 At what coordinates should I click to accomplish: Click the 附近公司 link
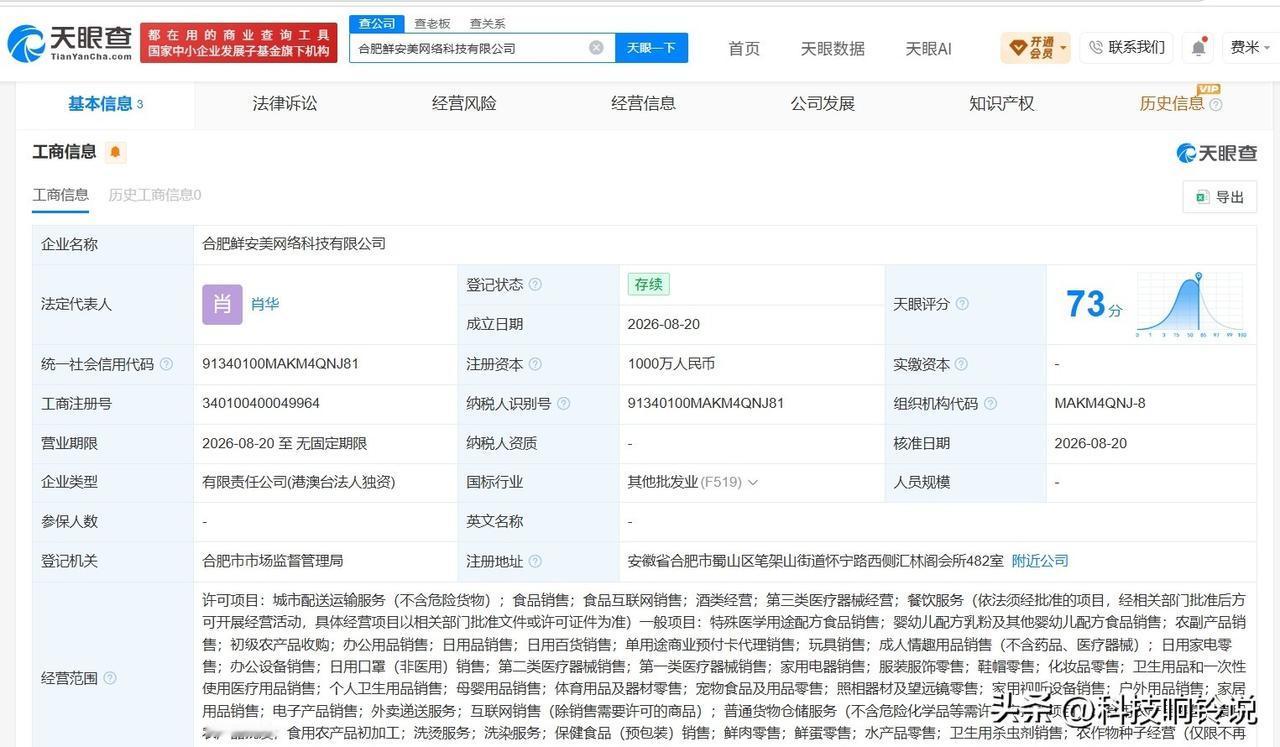[1040, 562]
